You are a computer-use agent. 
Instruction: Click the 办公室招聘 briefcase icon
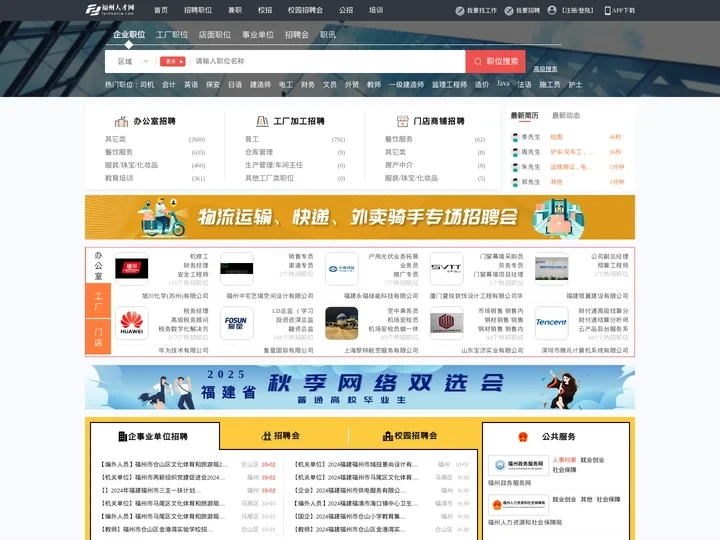pyautogui.click(x=121, y=121)
